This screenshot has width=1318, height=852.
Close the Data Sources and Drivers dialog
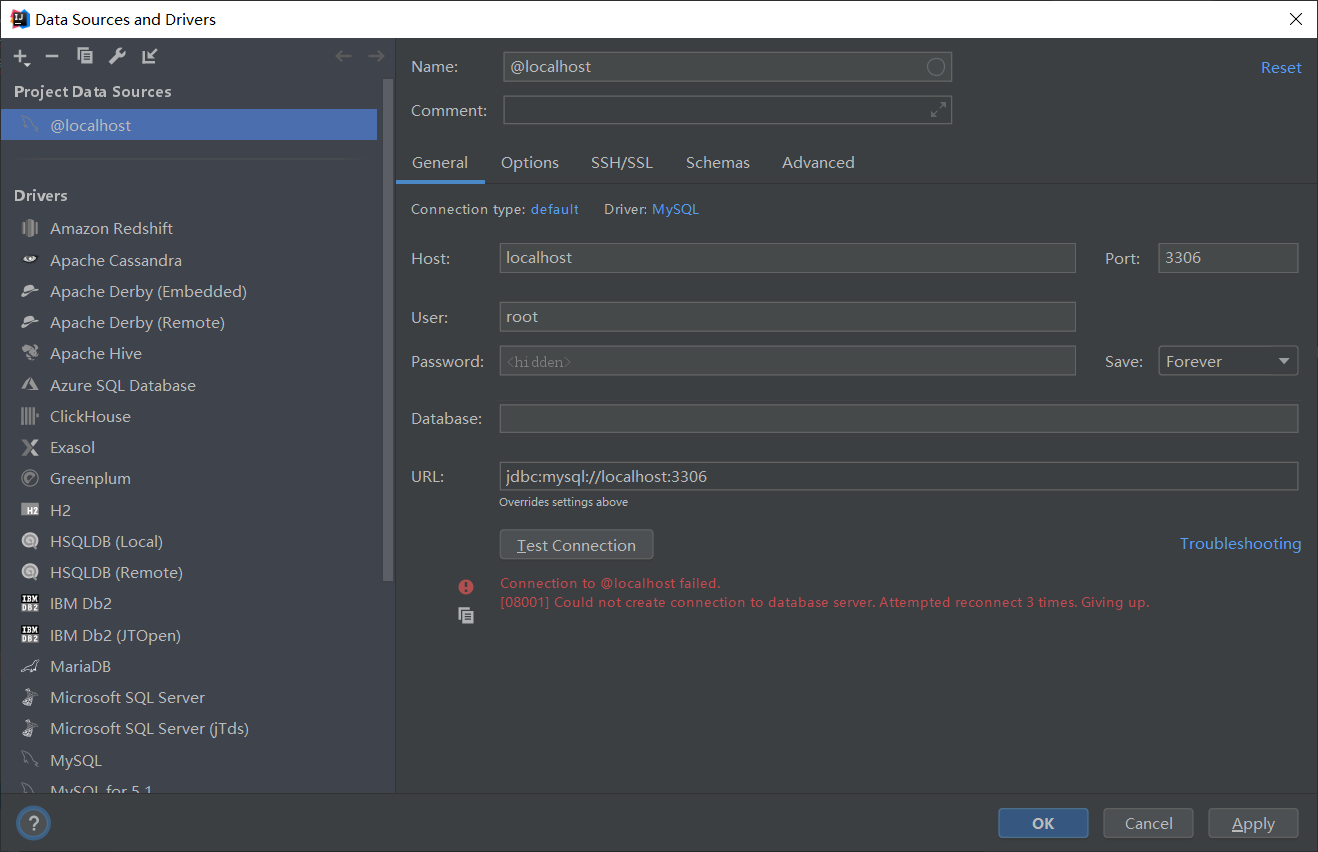pos(1295,19)
